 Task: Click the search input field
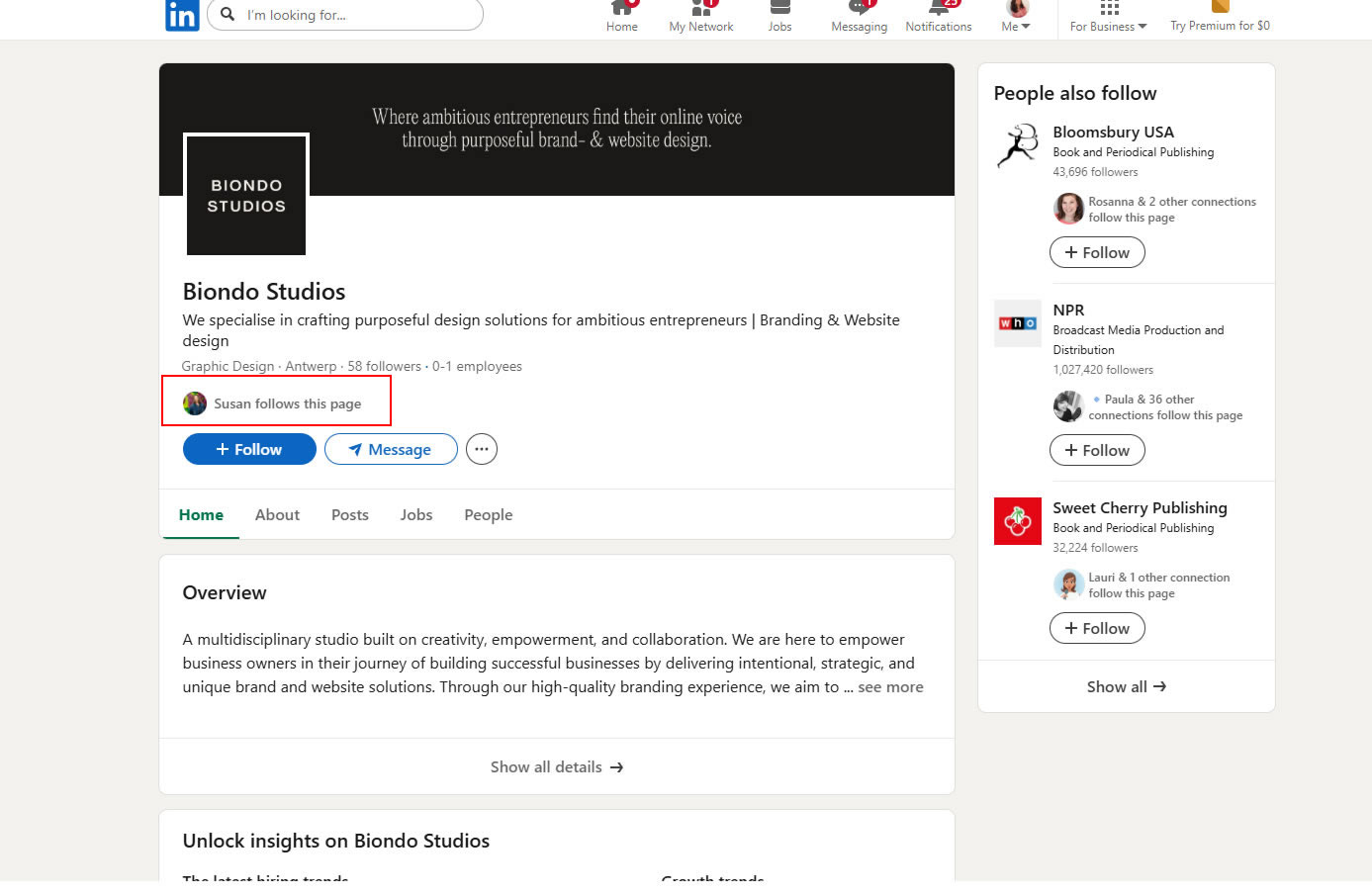(356, 15)
